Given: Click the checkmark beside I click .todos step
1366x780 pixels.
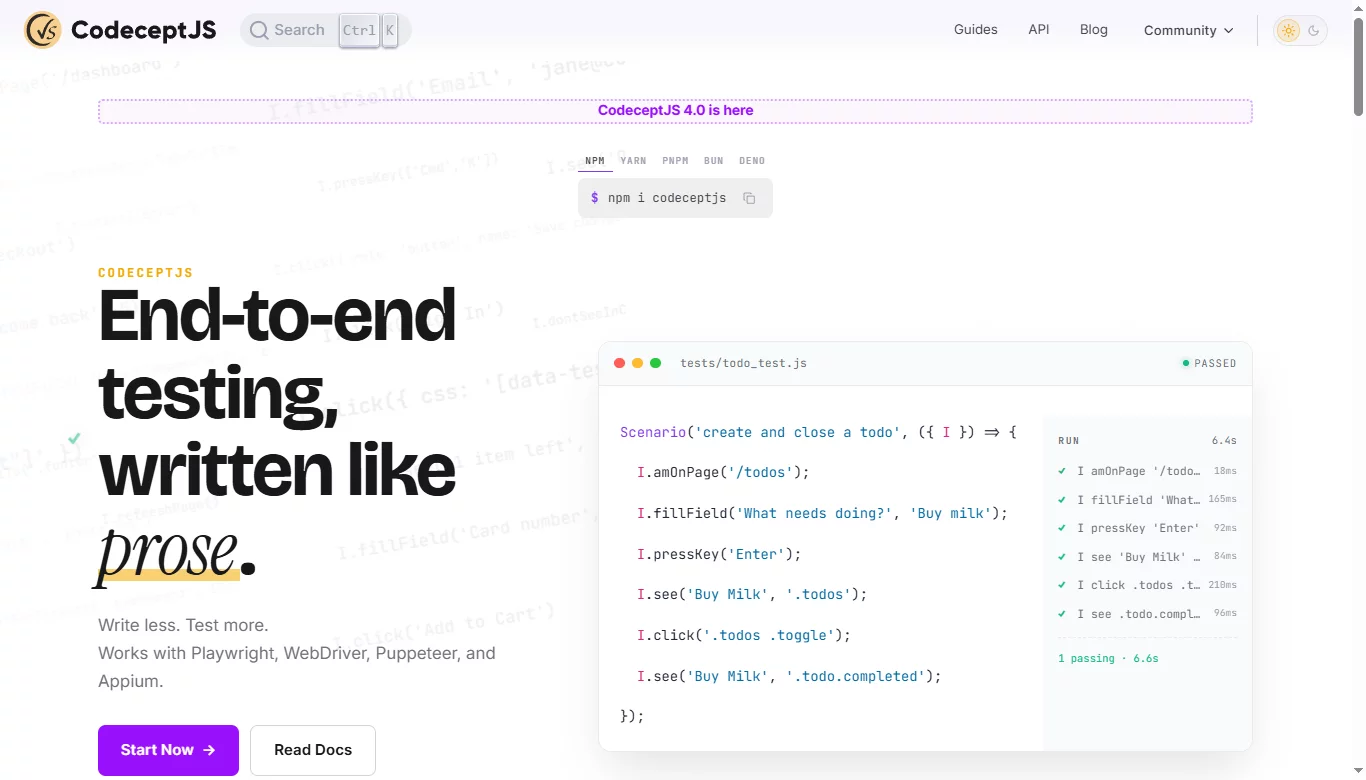Looking at the screenshot, I should click(x=1062, y=585).
